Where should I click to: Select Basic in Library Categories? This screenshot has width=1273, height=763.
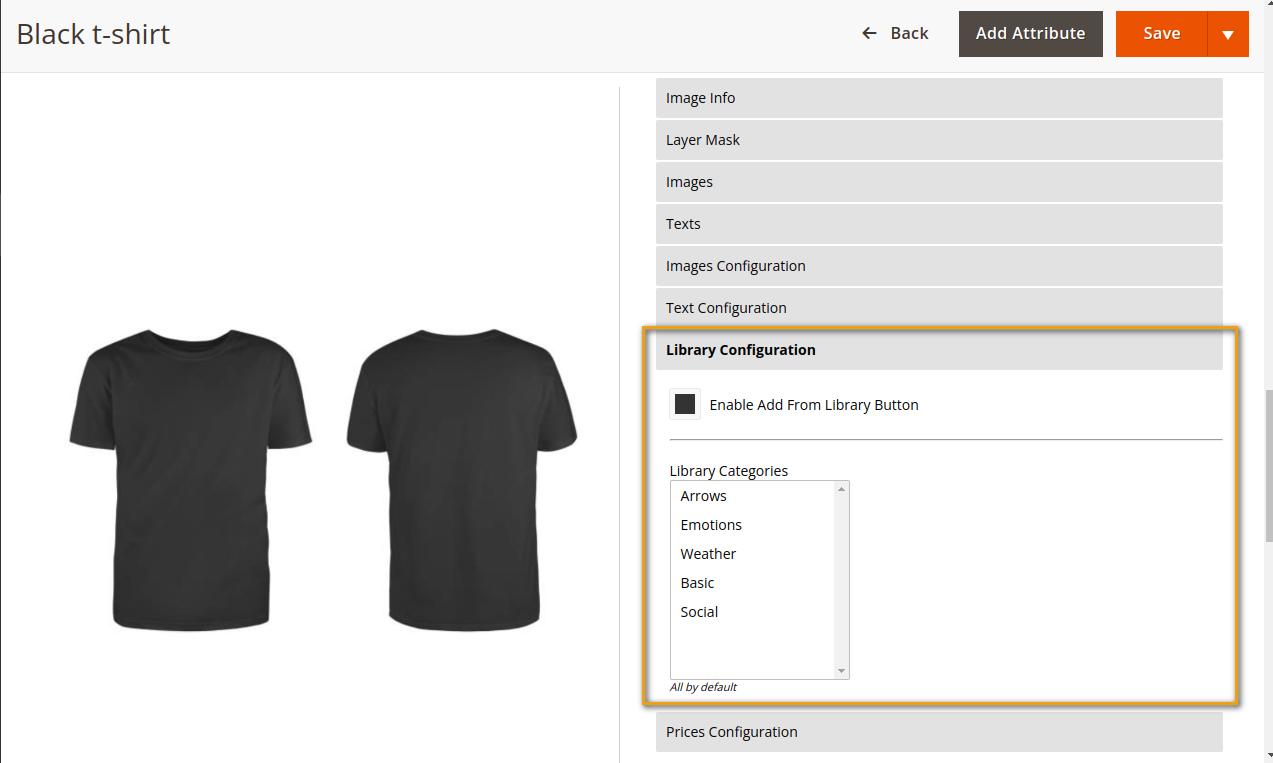click(x=752, y=583)
